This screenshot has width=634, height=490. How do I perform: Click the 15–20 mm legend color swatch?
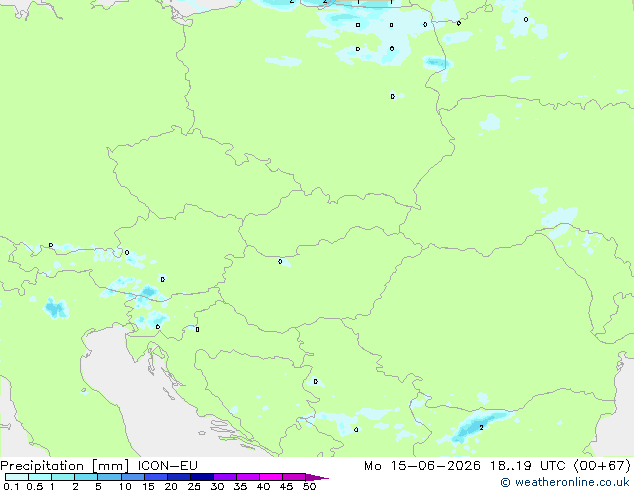point(155,477)
